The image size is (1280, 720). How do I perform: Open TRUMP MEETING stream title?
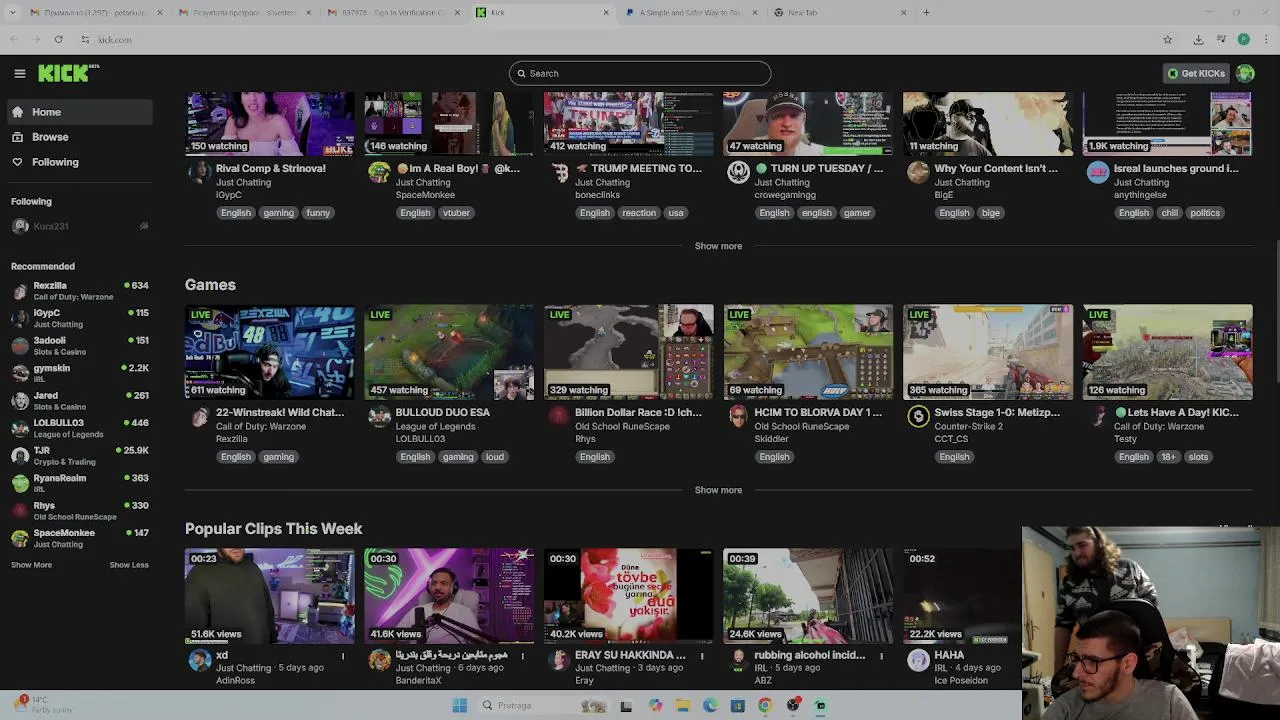[638, 169]
